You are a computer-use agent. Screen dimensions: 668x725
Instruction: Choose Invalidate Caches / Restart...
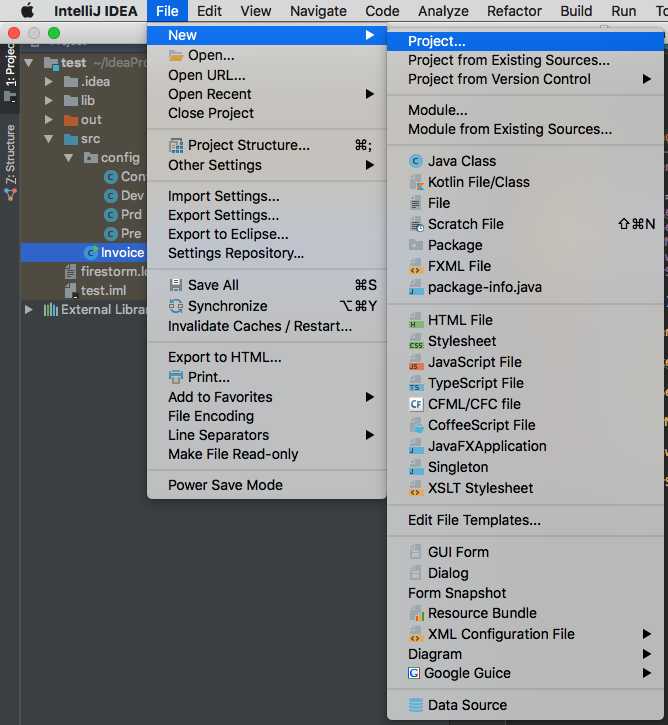tap(267, 326)
